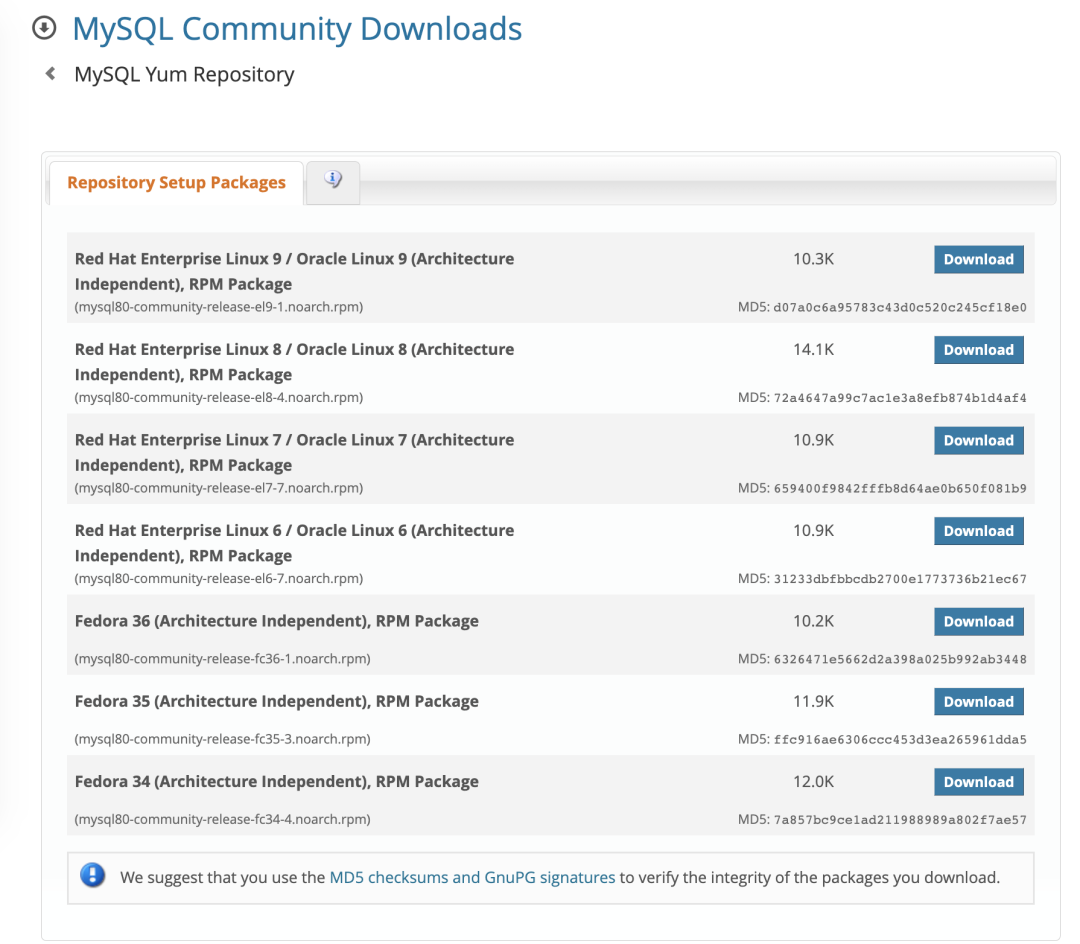The width and height of the screenshot is (1080, 944).
Task: Select filename mysql80-community-release-fc36-1.noarch.rpm
Action: (x=222, y=659)
